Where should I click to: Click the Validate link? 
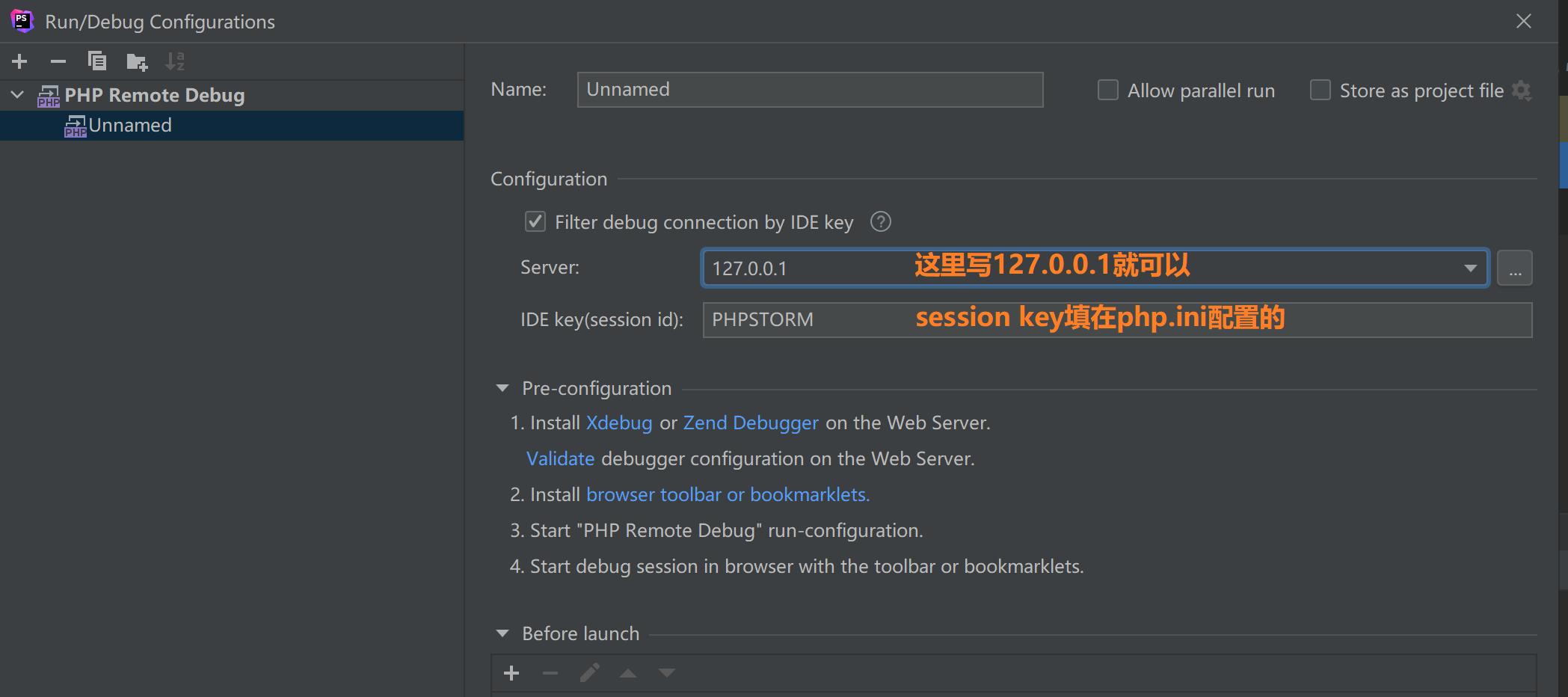click(x=560, y=459)
